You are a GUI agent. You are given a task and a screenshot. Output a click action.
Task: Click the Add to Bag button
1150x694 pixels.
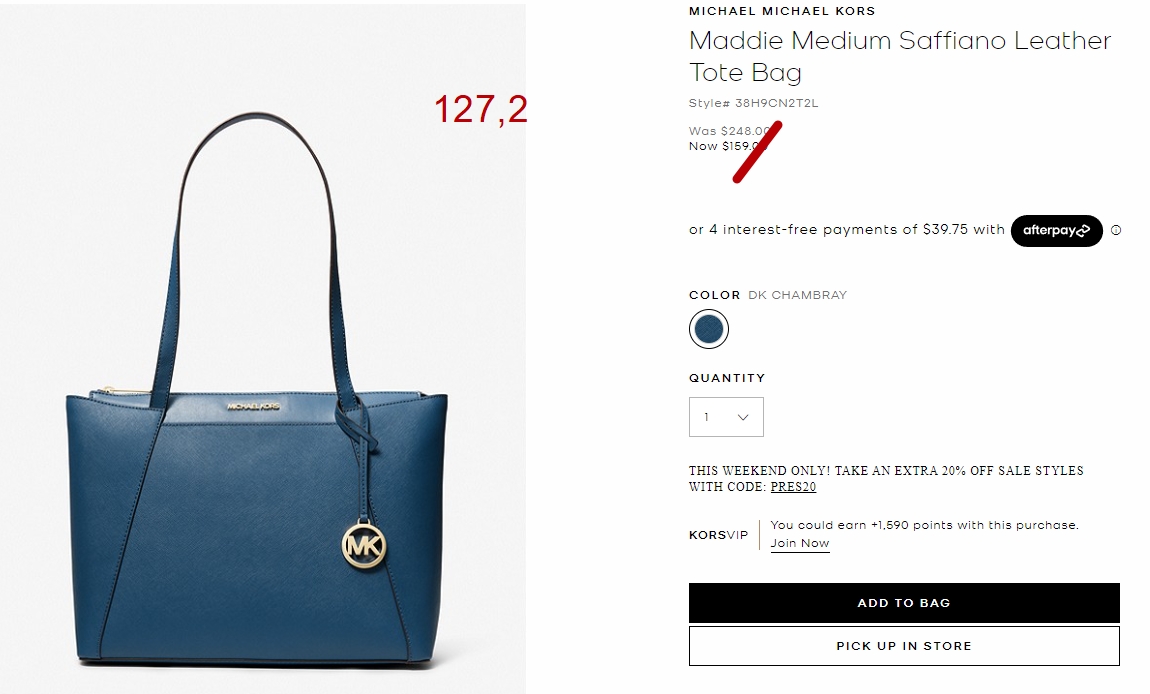pyautogui.click(x=904, y=603)
